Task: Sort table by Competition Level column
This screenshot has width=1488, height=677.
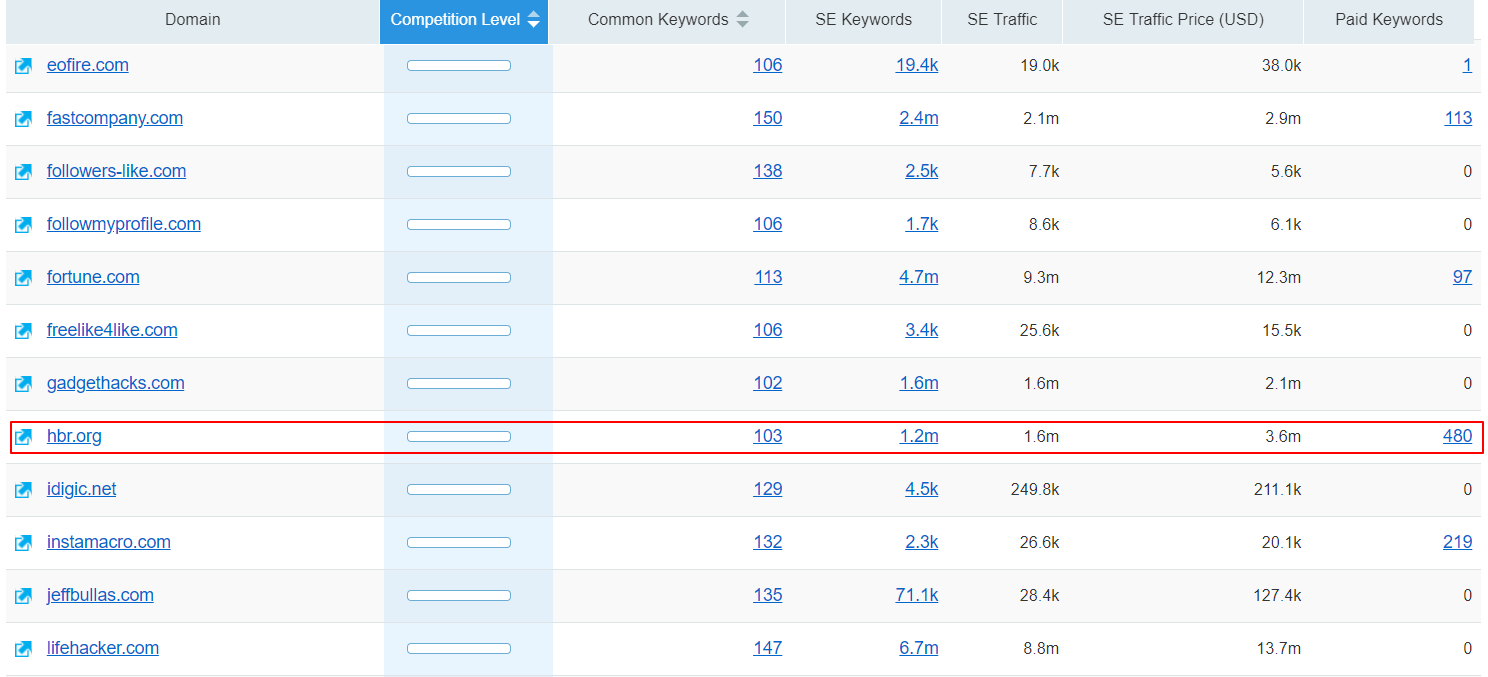Action: [465, 20]
